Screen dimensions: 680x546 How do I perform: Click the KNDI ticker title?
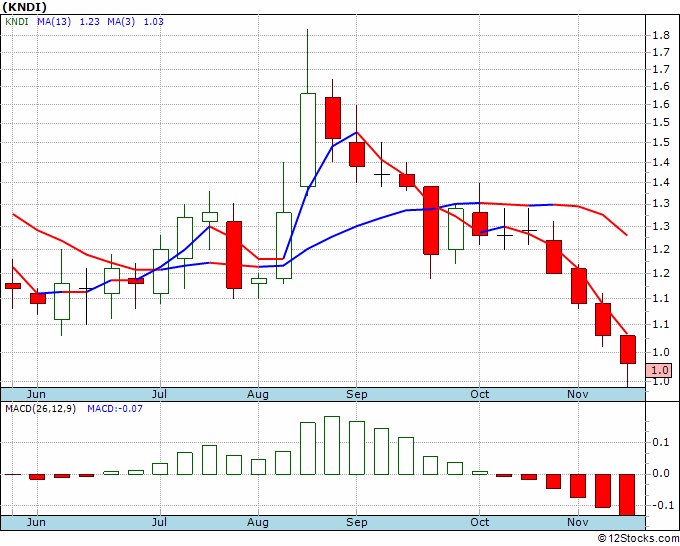click(24, 7)
